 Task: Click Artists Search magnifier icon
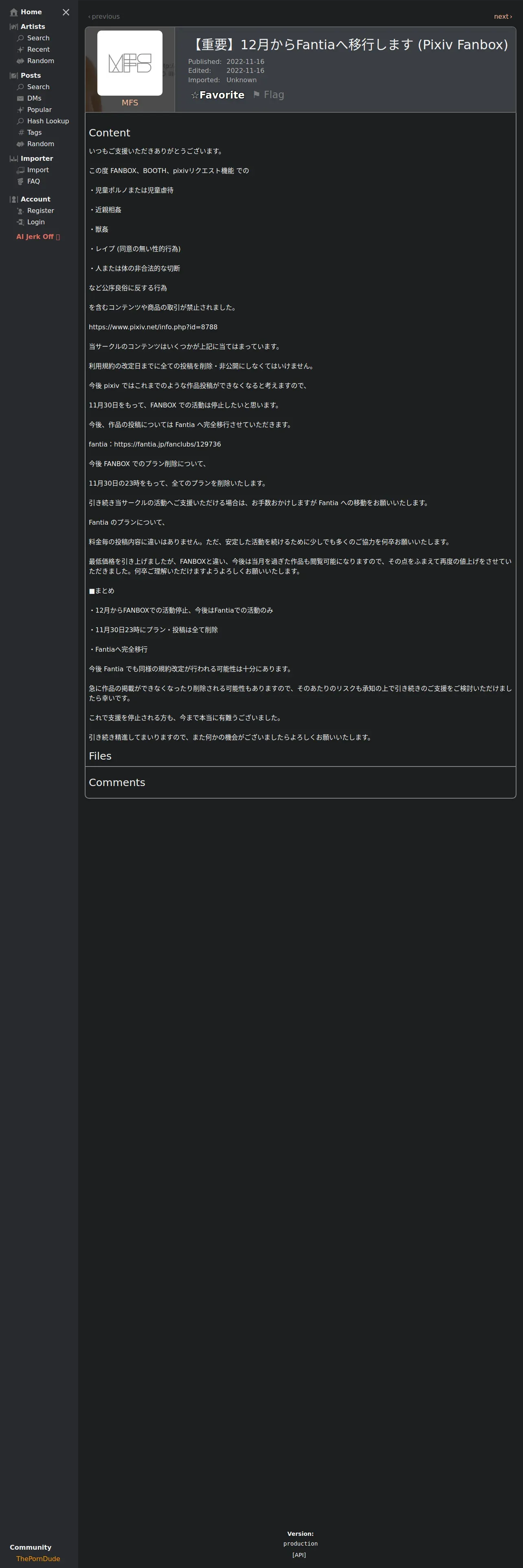tap(20, 38)
